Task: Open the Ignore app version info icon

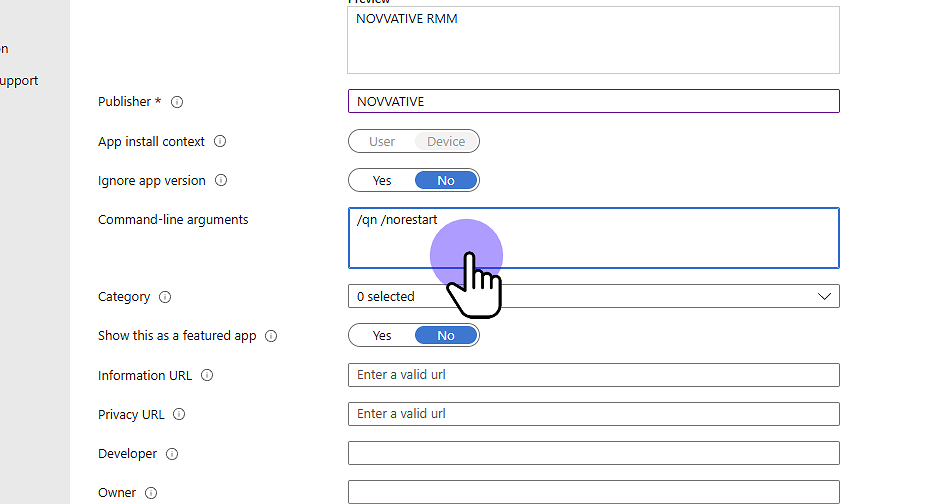Action: (221, 181)
